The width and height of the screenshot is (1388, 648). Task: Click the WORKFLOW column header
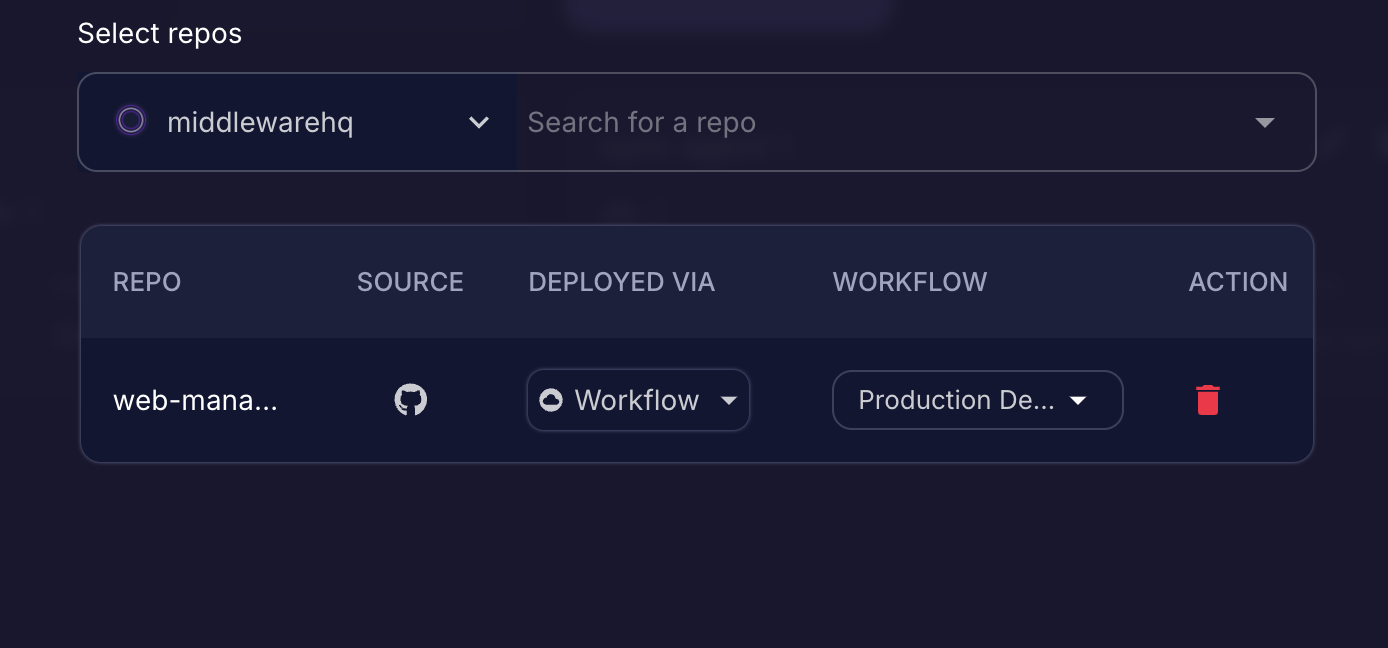(x=909, y=282)
